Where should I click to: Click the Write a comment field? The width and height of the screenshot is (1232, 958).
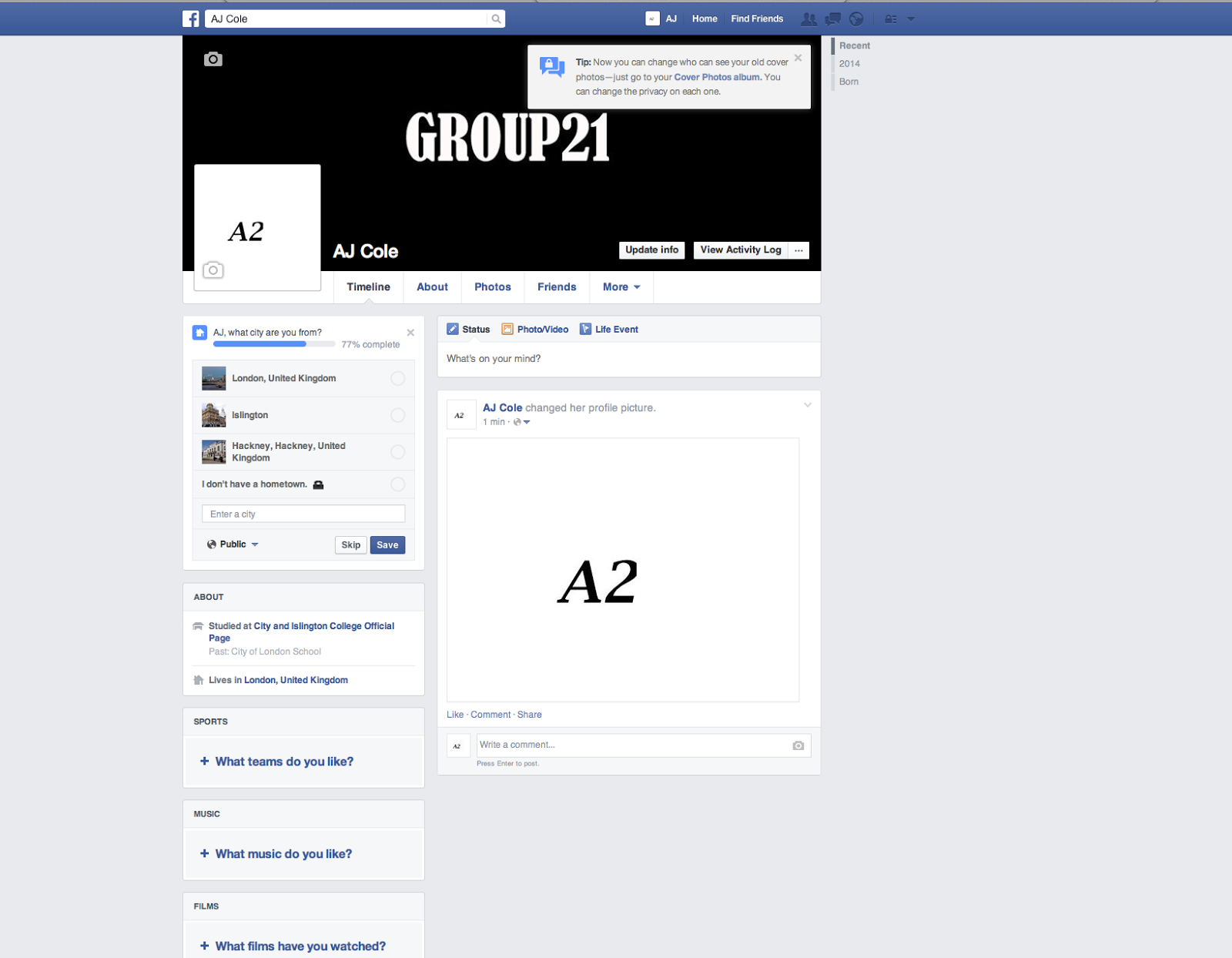click(x=644, y=745)
